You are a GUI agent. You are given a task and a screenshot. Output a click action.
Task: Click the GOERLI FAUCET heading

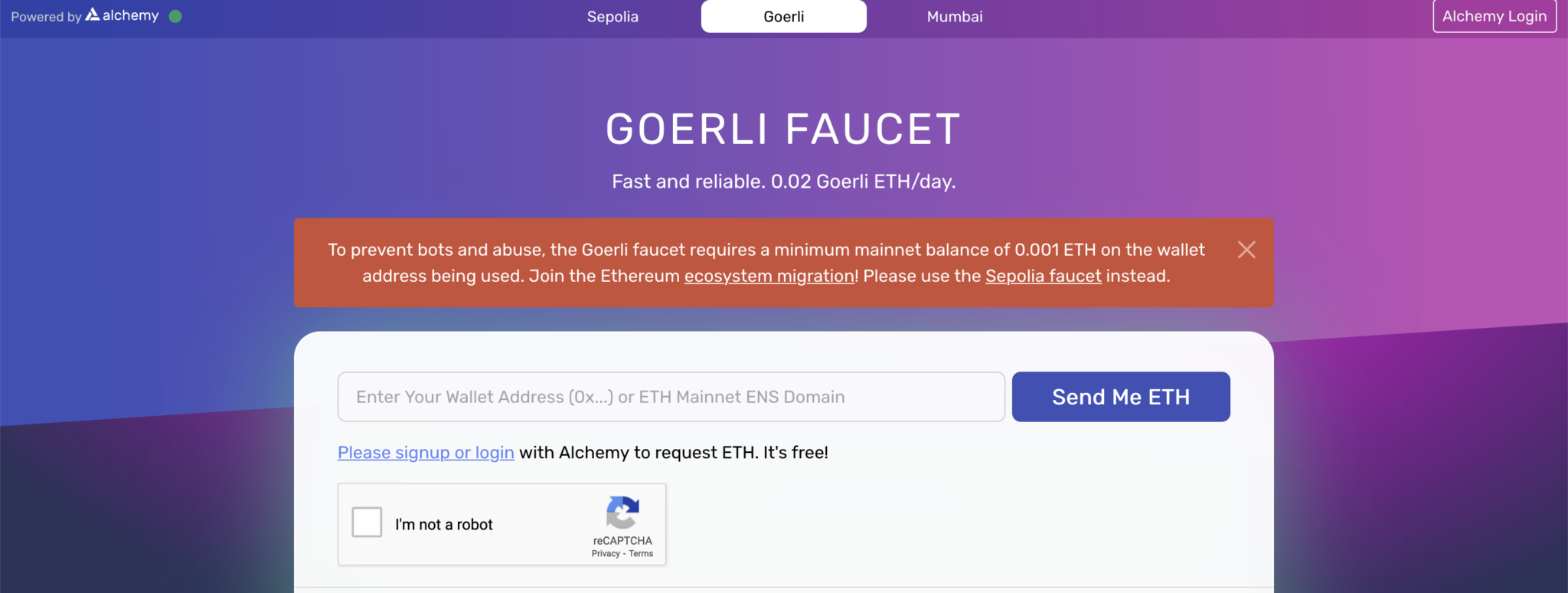tap(782, 128)
